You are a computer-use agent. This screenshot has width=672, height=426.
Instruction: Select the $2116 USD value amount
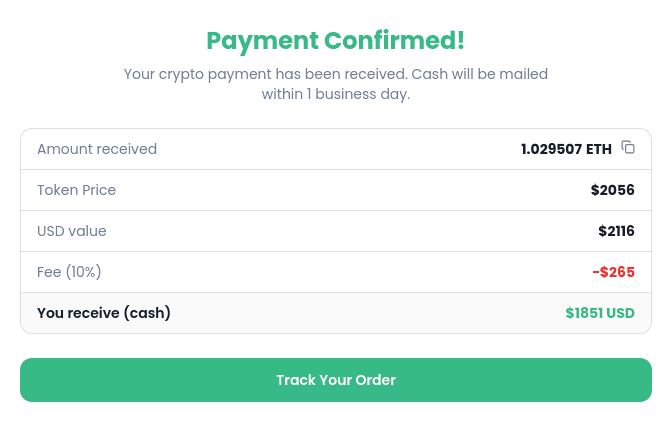pyautogui.click(x=616, y=231)
